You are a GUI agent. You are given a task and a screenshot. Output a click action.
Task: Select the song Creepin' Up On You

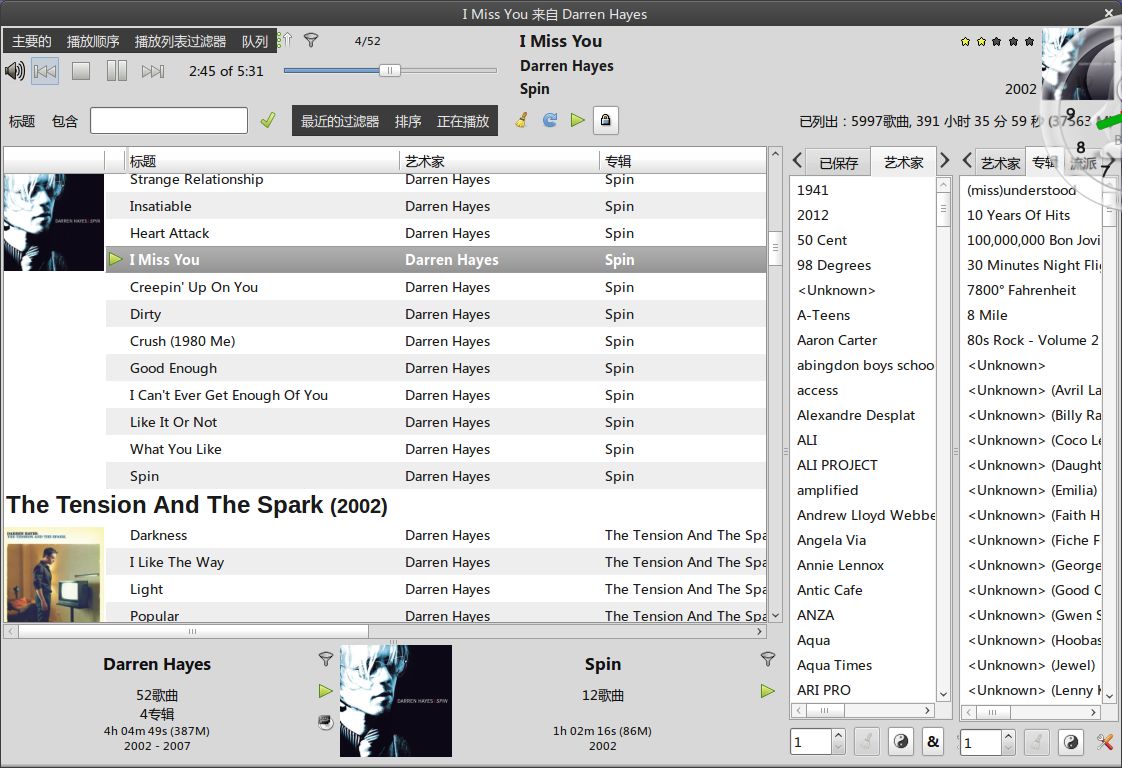coord(436,287)
